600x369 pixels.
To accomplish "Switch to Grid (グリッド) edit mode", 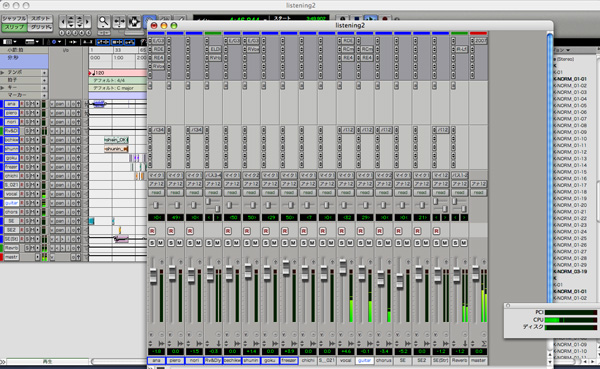I will click(x=40, y=27).
